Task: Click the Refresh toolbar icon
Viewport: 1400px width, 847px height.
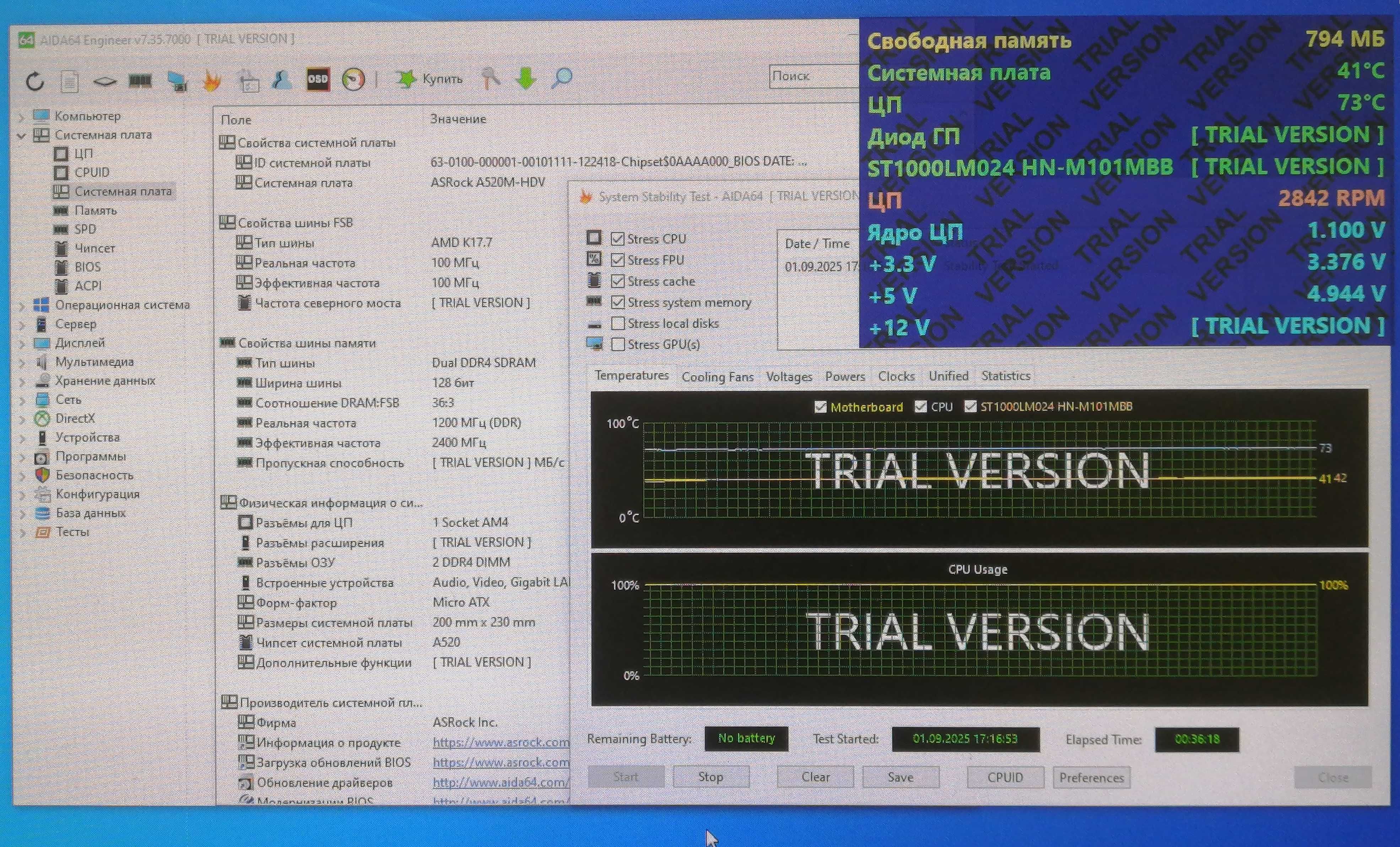Action: pyautogui.click(x=35, y=81)
